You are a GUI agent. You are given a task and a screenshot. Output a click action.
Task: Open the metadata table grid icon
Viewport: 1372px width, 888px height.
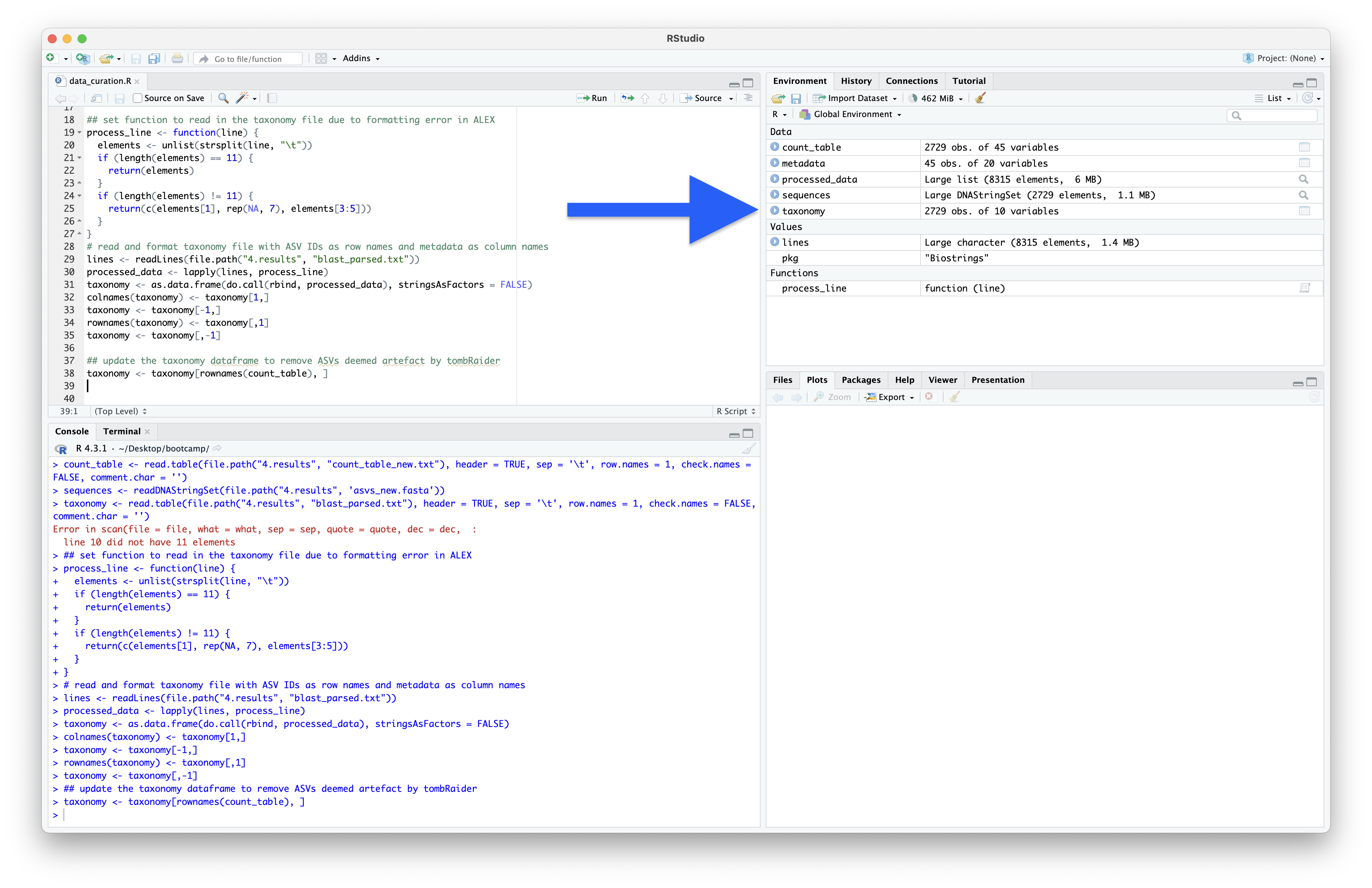point(1304,163)
